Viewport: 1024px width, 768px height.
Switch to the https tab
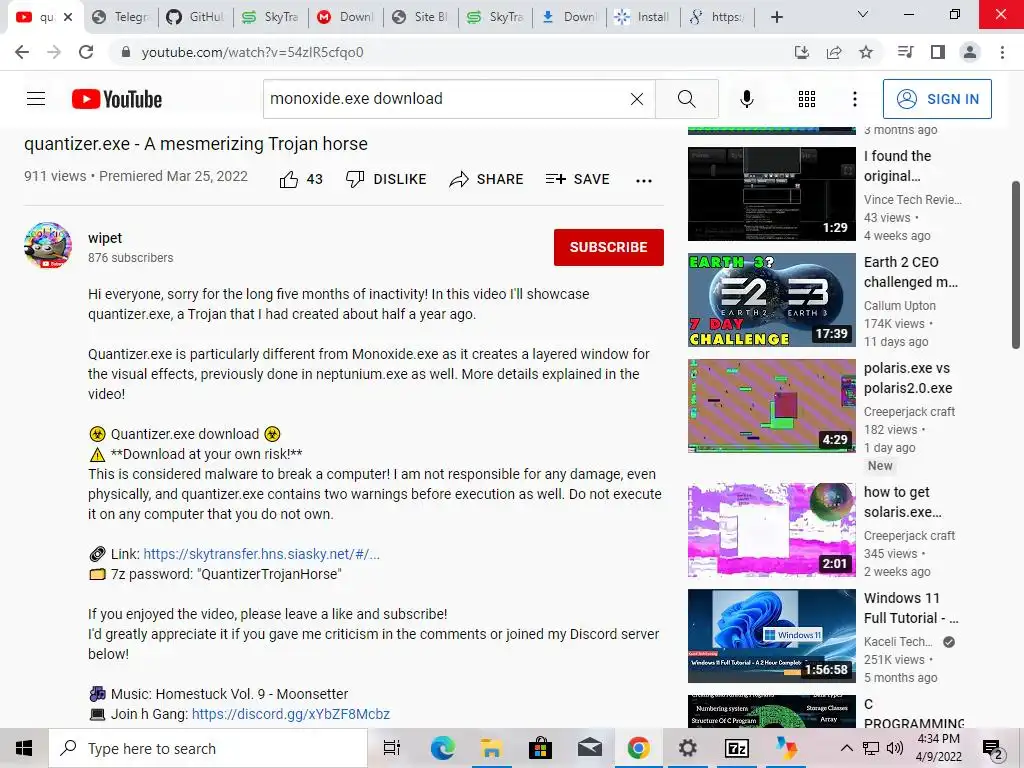pos(717,17)
